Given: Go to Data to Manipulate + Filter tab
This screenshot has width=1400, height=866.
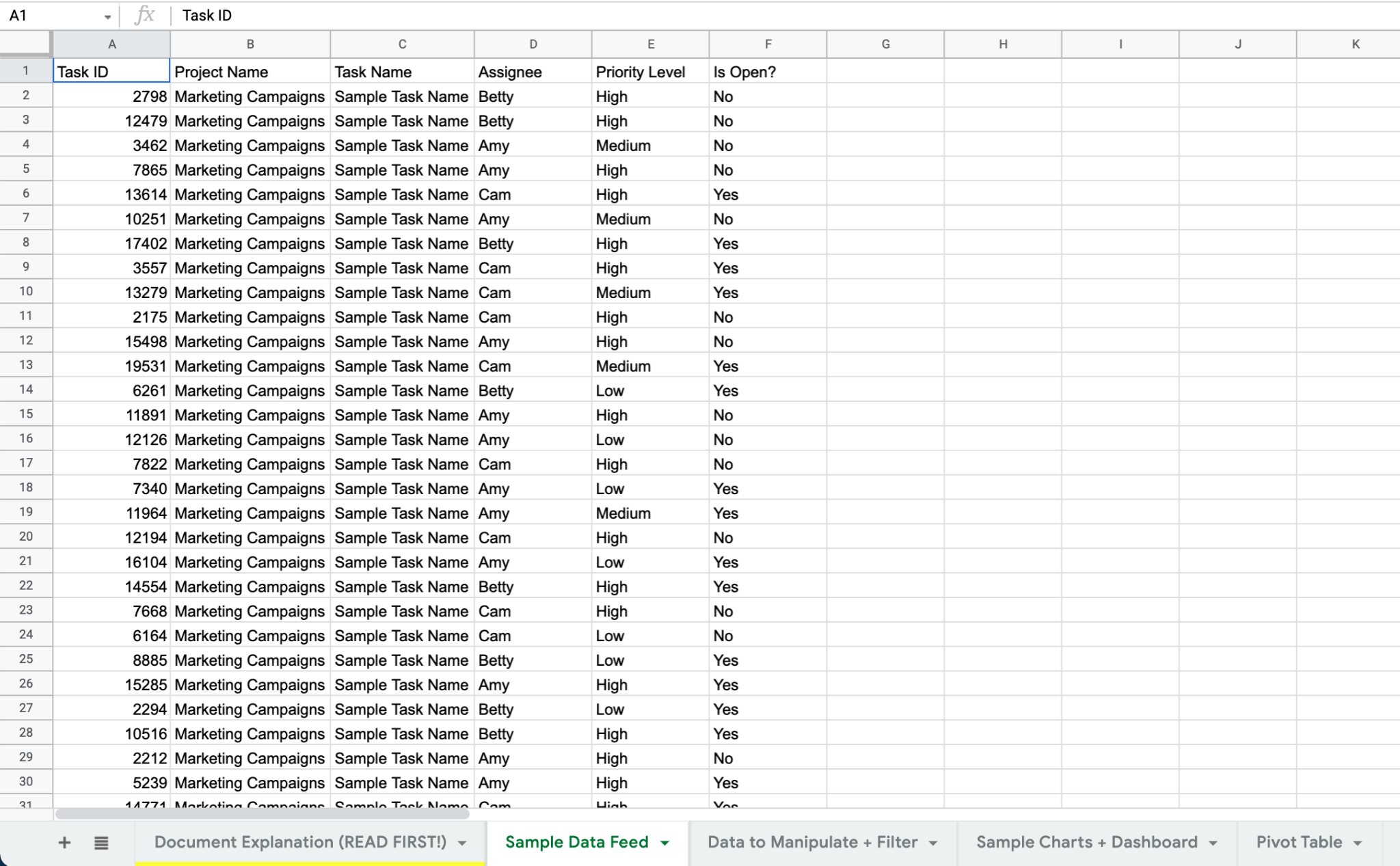Looking at the screenshot, I should click(x=812, y=842).
